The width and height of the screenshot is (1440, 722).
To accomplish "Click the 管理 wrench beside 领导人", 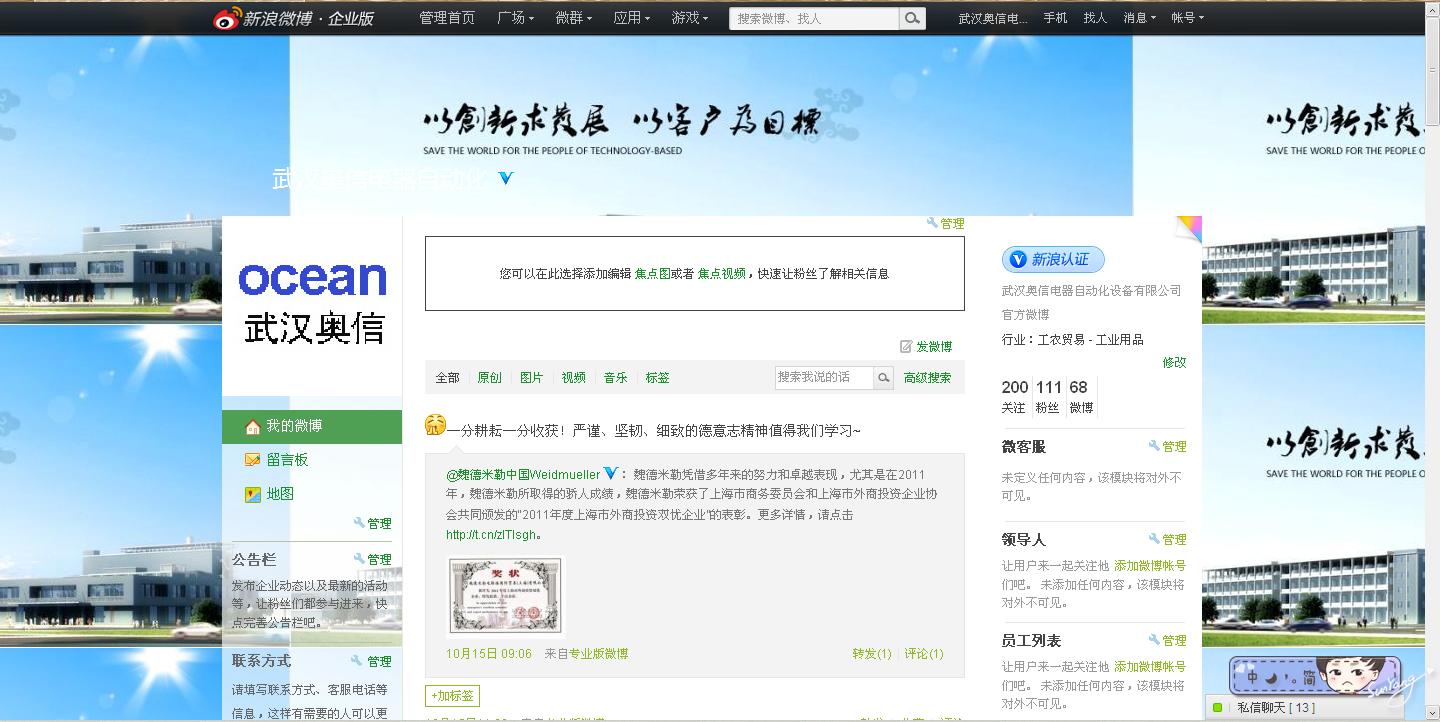I will click(1167, 539).
